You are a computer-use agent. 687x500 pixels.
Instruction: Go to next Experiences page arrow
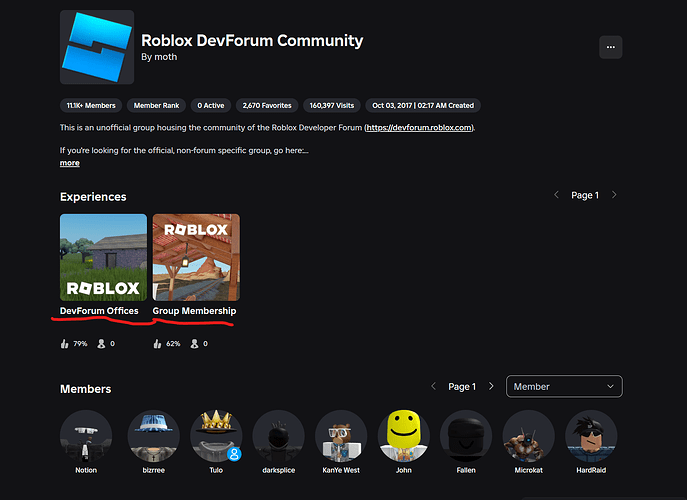[614, 195]
